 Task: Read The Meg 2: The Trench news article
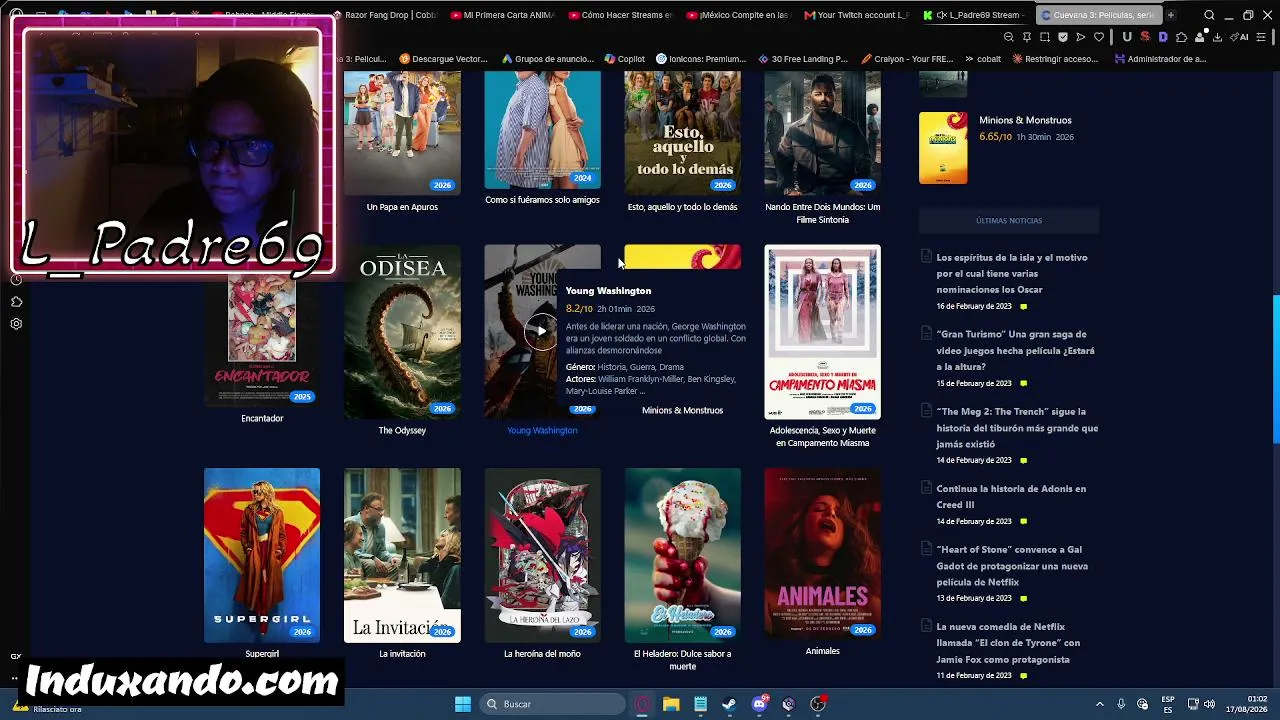1017,427
